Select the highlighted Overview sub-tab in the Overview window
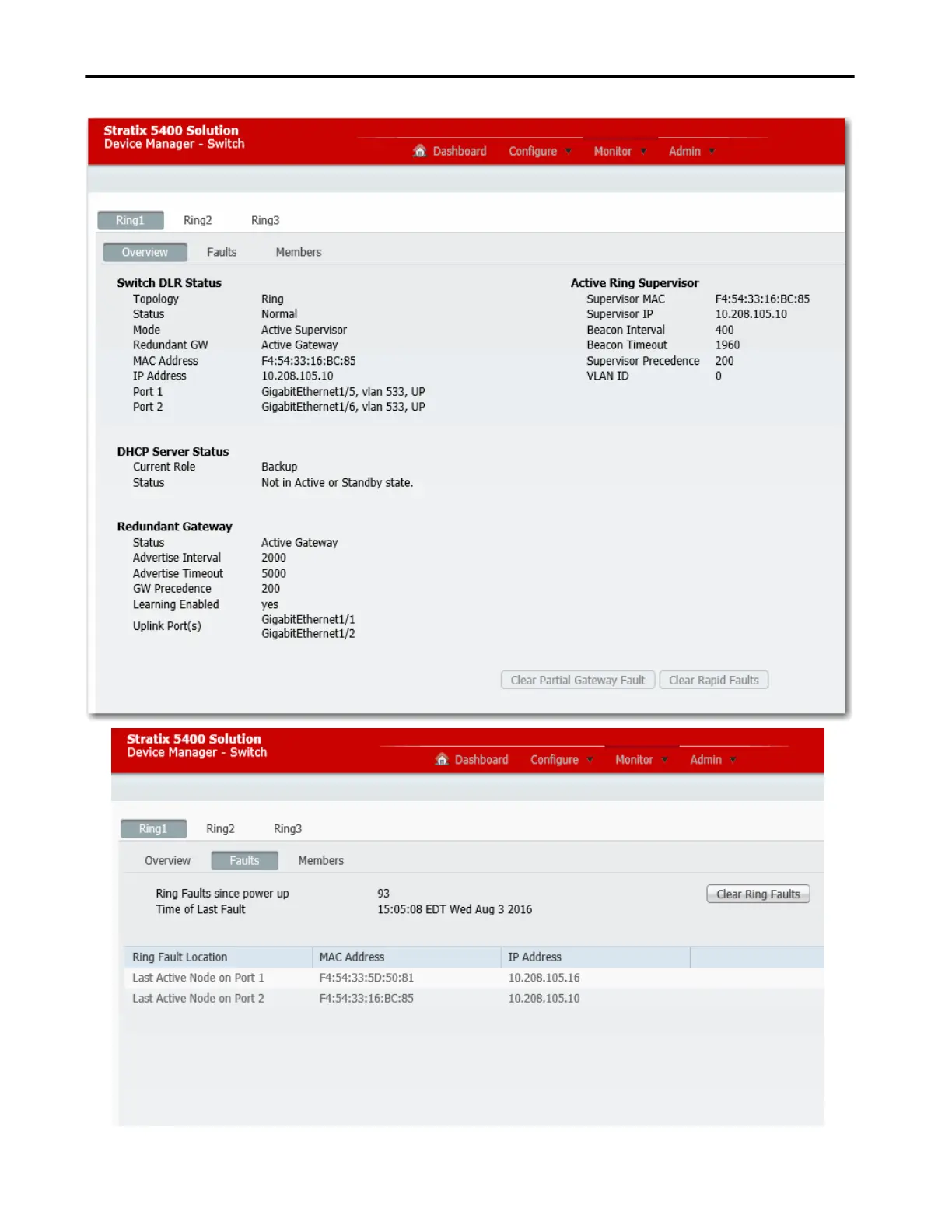The height and width of the screenshot is (1232, 952). click(145, 252)
